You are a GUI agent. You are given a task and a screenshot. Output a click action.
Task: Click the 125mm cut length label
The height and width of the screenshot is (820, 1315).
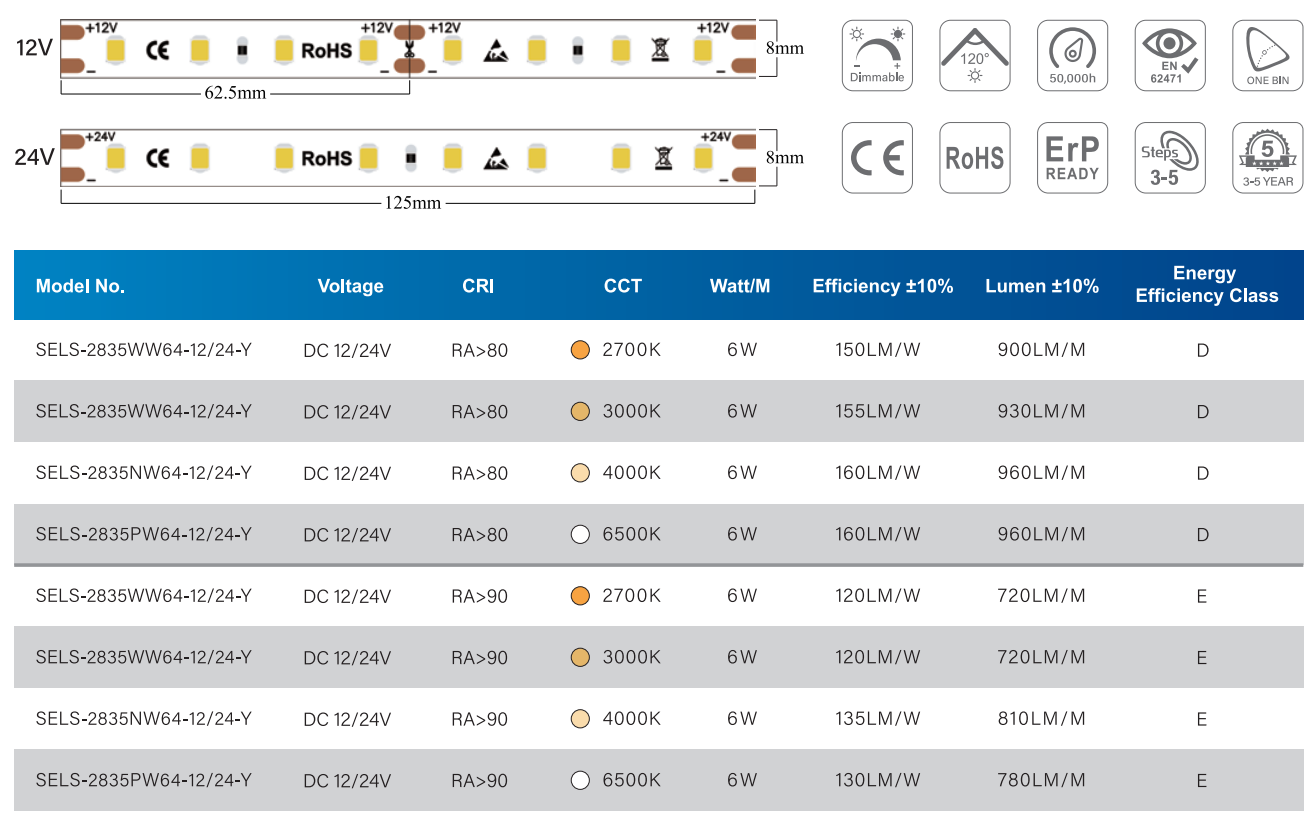(x=413, y=203)
